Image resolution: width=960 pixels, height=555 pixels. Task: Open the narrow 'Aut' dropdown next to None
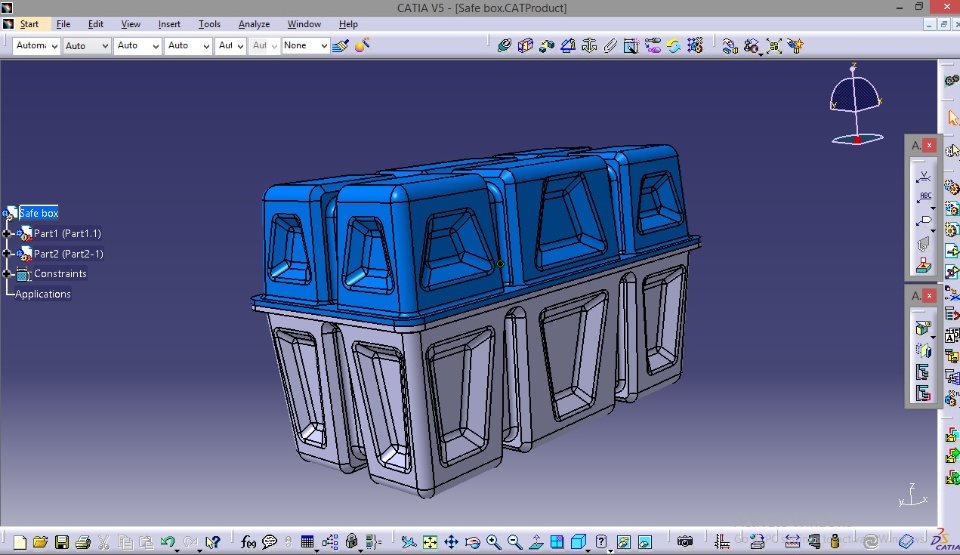[x=264, y=45]
